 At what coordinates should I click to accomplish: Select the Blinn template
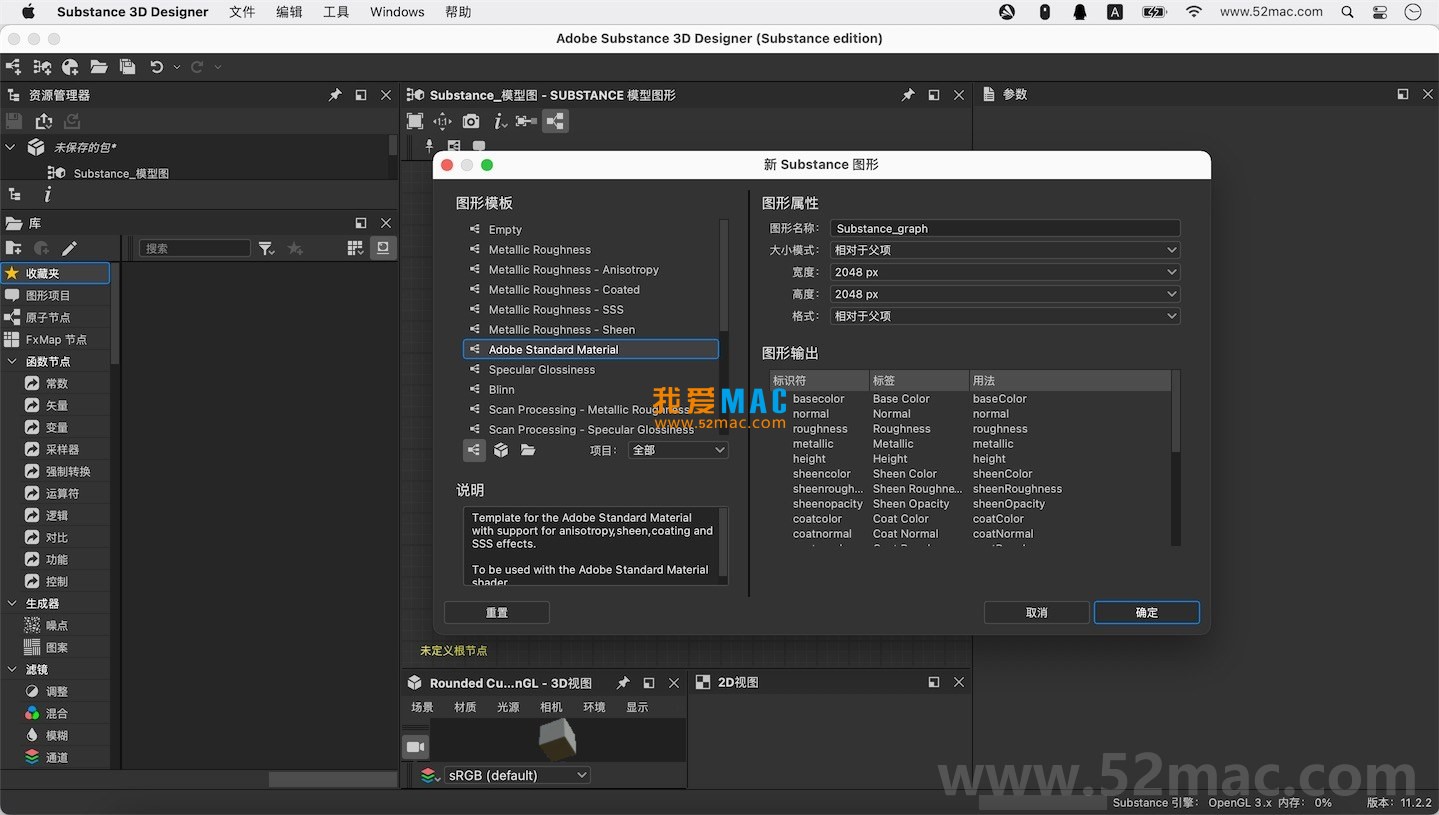point(591,390)
